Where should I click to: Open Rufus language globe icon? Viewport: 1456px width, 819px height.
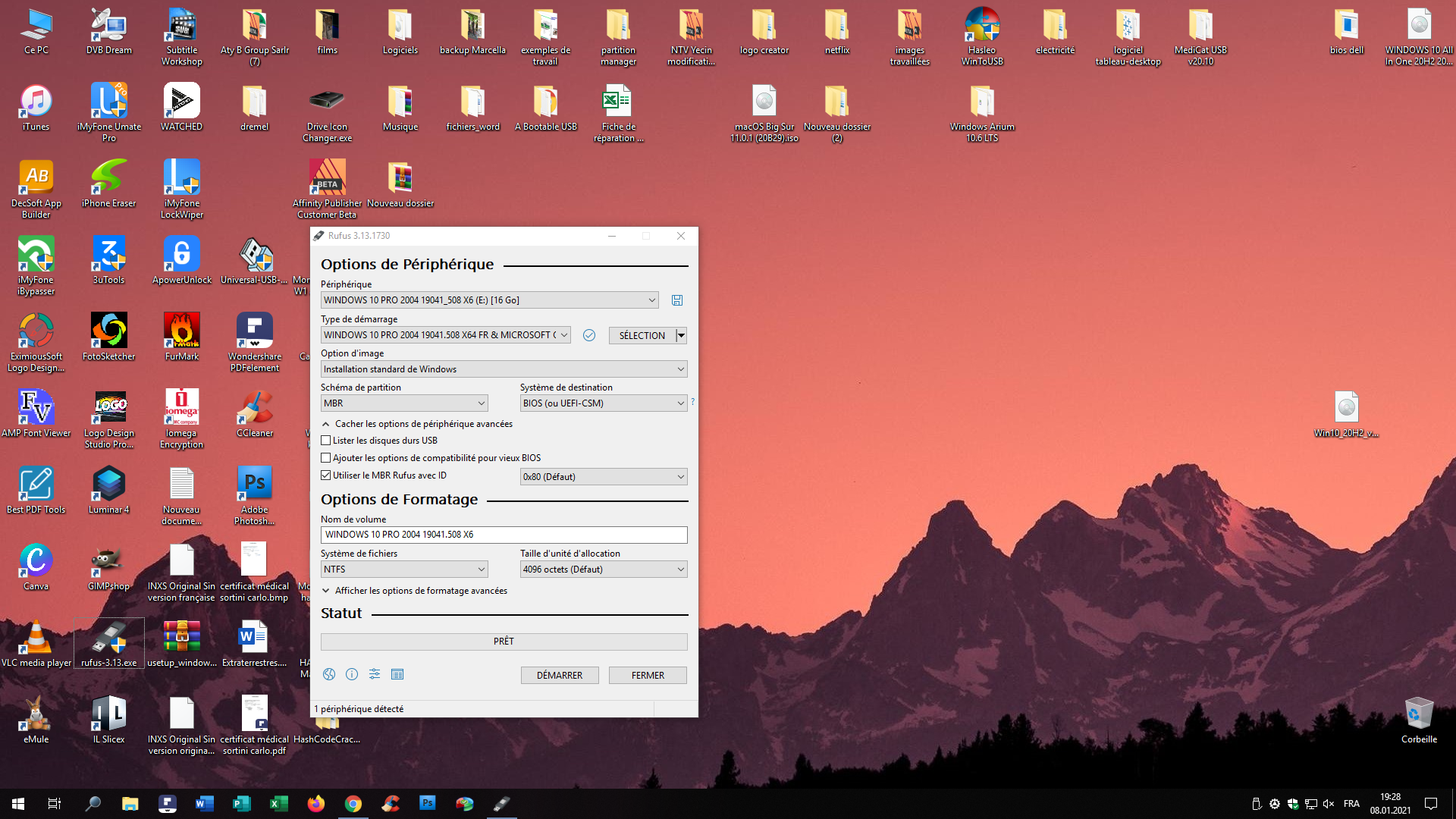click(x=329, y=674)
